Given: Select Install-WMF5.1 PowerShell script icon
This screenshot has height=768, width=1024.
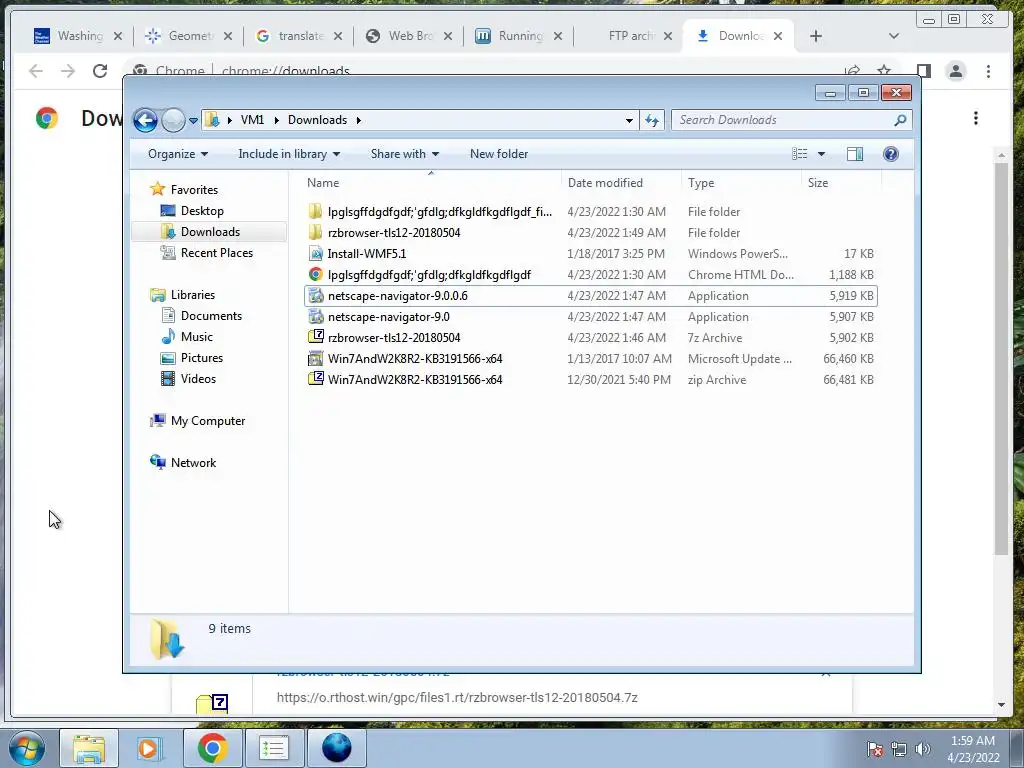Looking at the screenshot, I should pyautogui.click(x=315, y=253).
